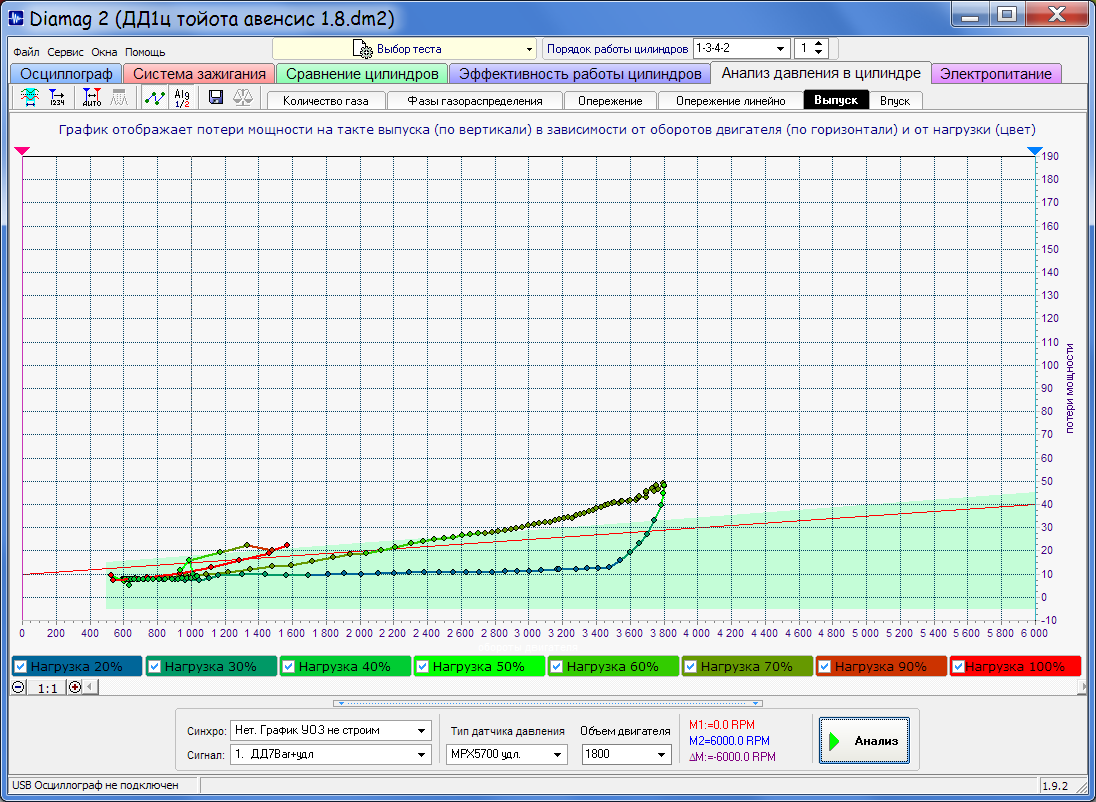Click the cylinder number spinner down arrow
Viewport: 1096px width, 802px height.
[x=820, y=54]
